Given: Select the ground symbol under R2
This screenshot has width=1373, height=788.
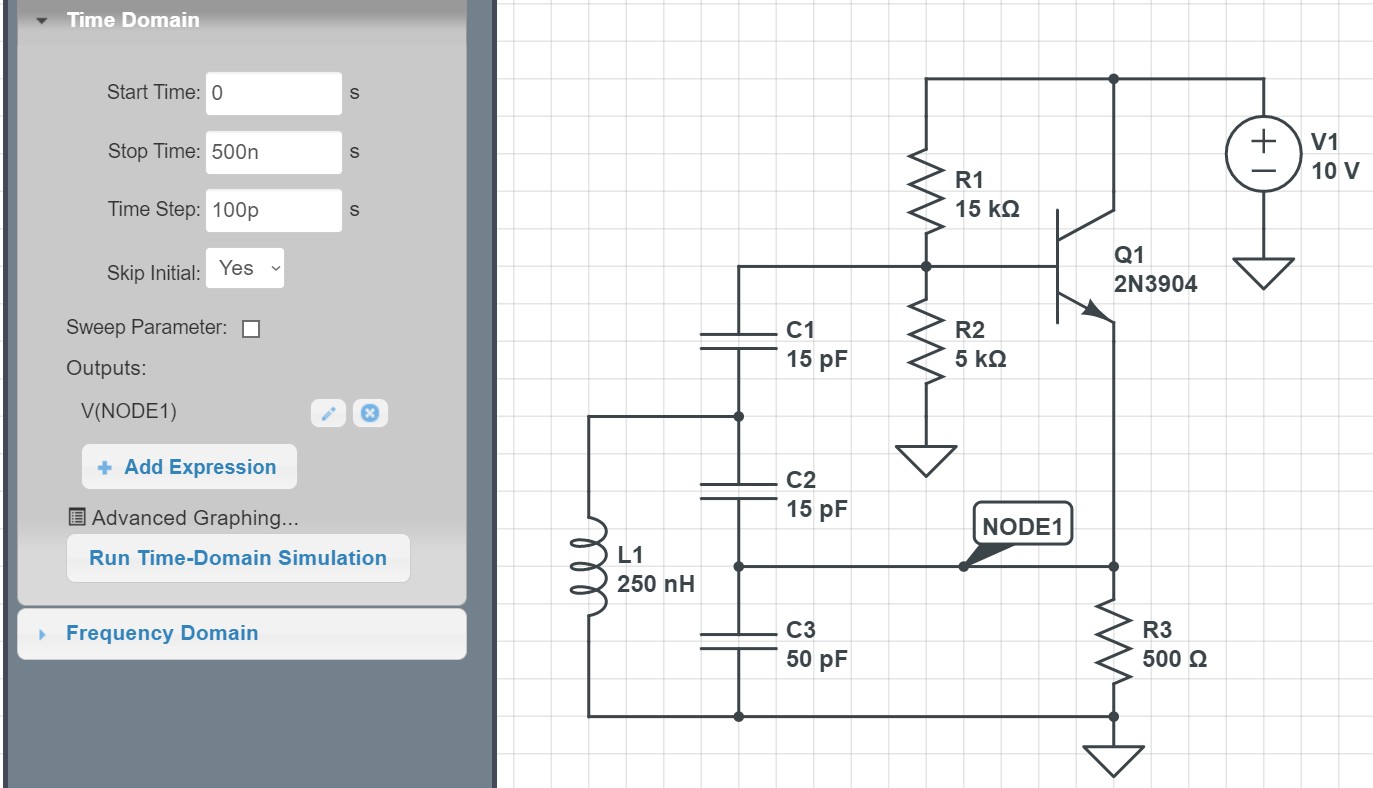Looking at the screenshot, I should click(926, 460).
